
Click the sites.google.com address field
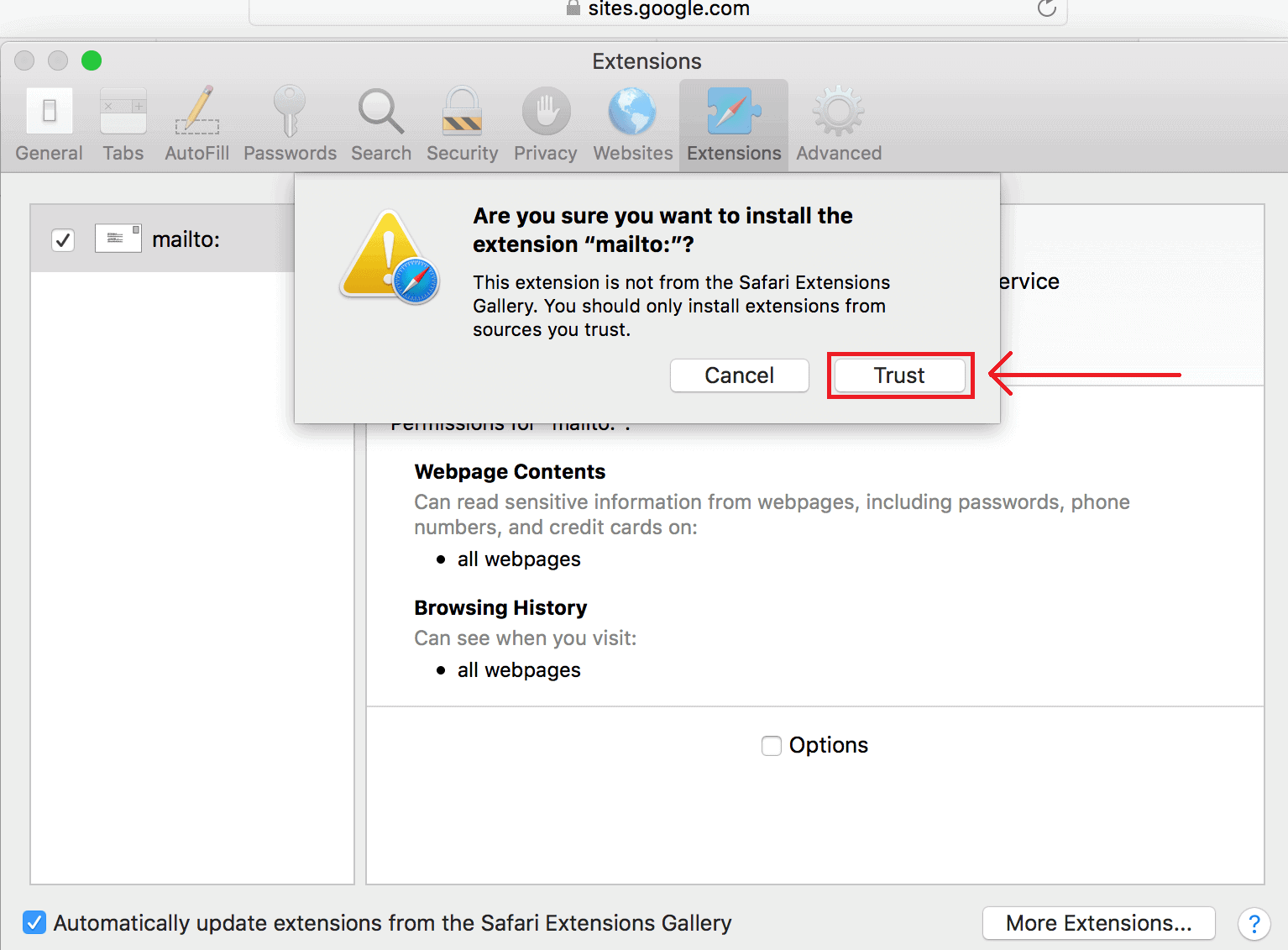coord(658,10)
